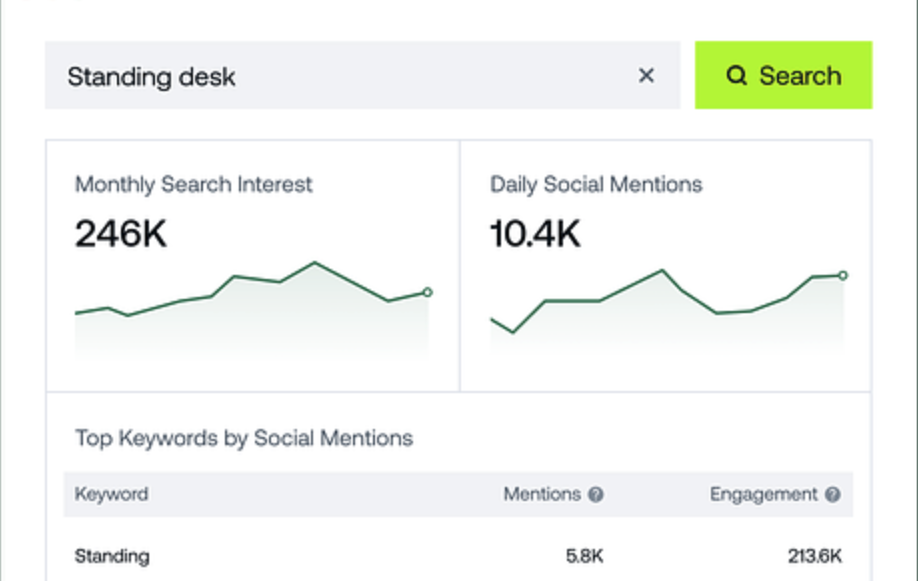This screenshot has width=918, height=581.
Task: Click the 'Top Keywords by Social Mentions' heading
Action: coord(243,438)
